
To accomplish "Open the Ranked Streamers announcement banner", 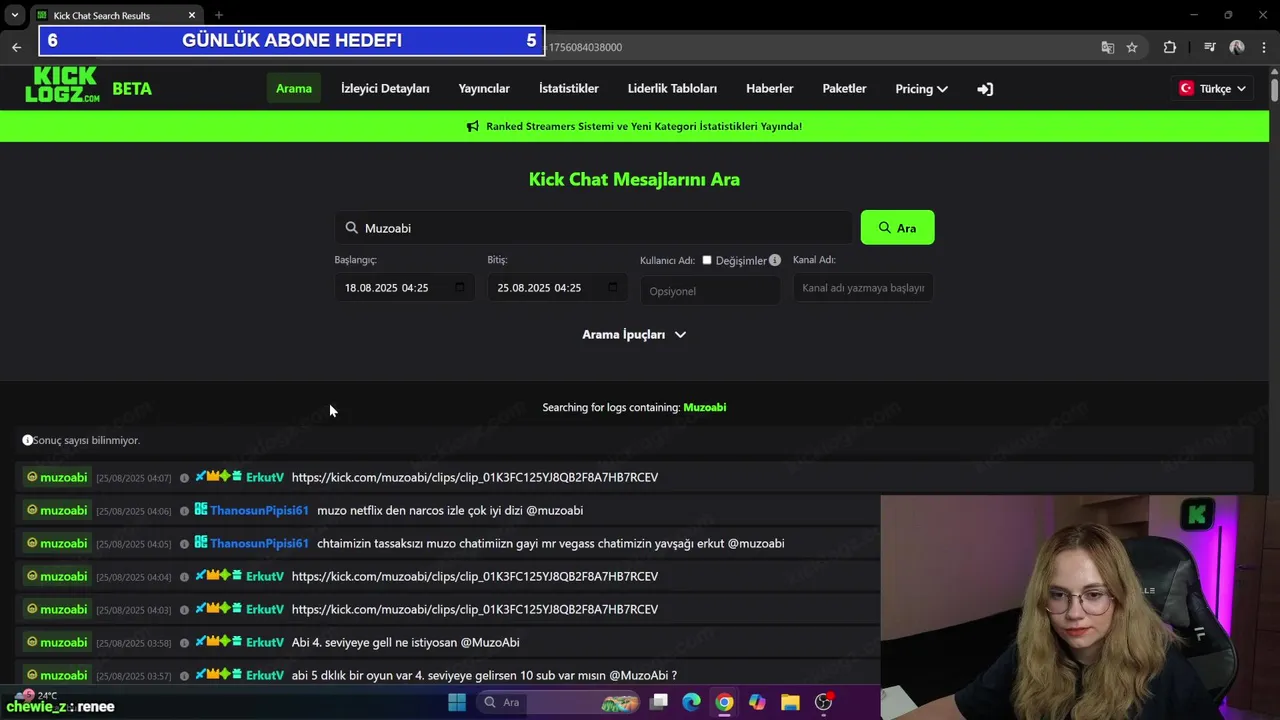I will click(634, 126).
